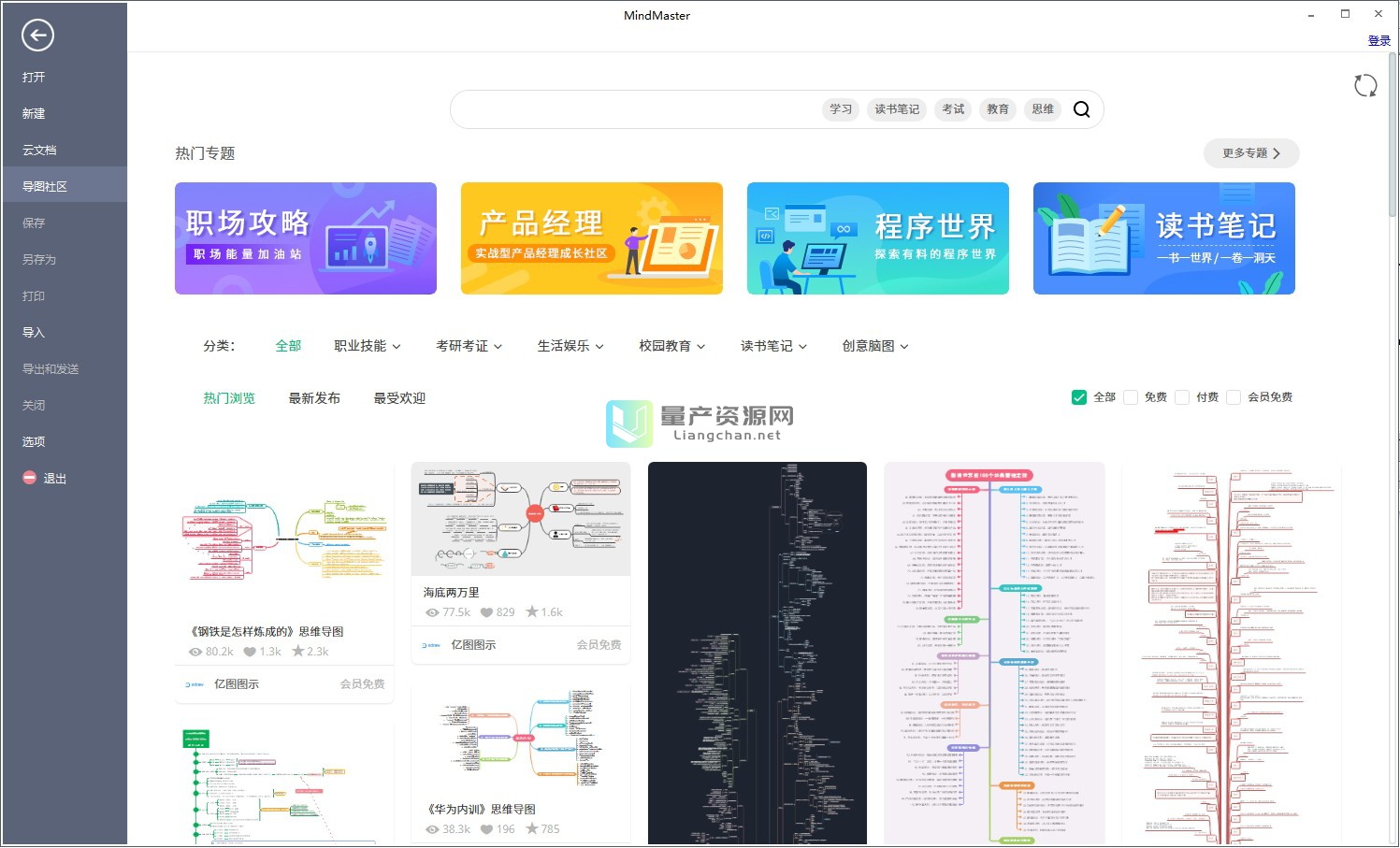
Task: Click 亿图图示 author logo under 海底两万里
Action: (x=431, y=645)
